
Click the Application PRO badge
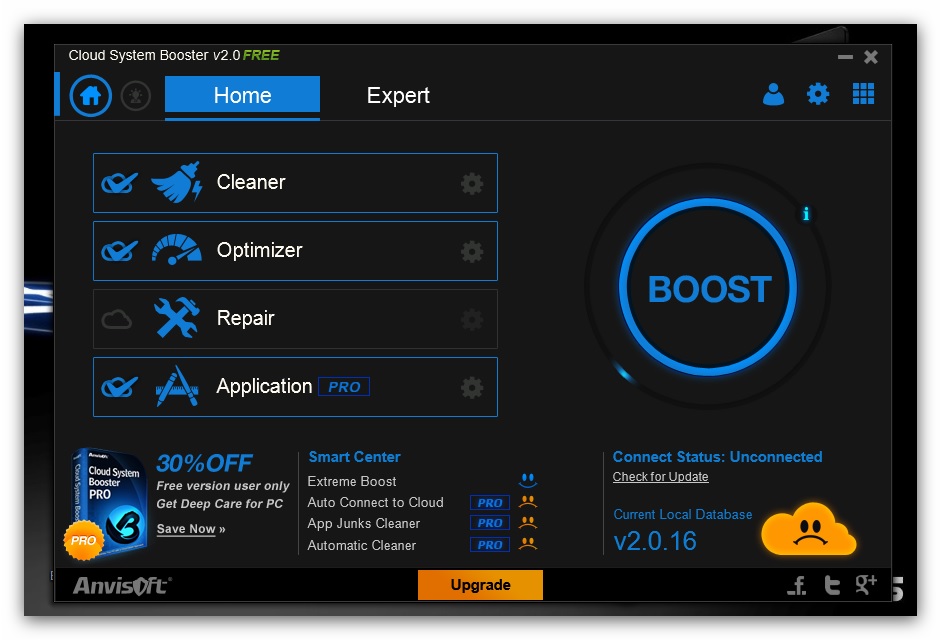344,387
